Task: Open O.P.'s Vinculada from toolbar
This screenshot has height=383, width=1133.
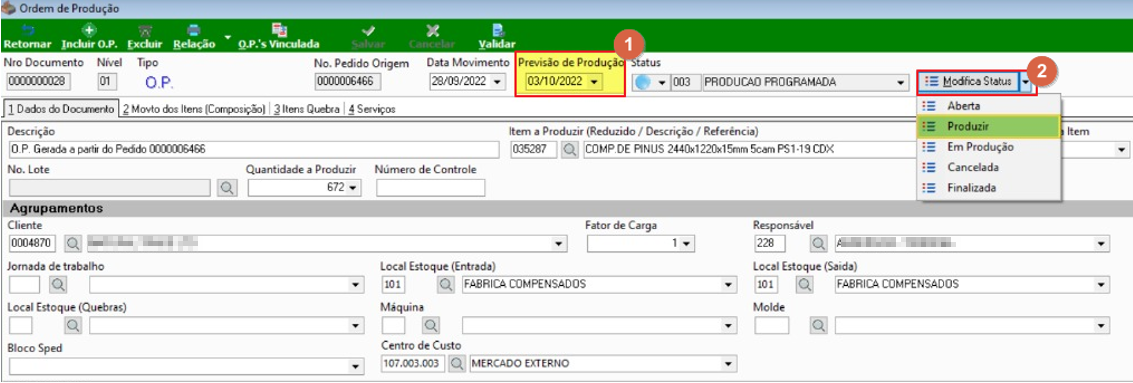Action: tap(278, 37)
